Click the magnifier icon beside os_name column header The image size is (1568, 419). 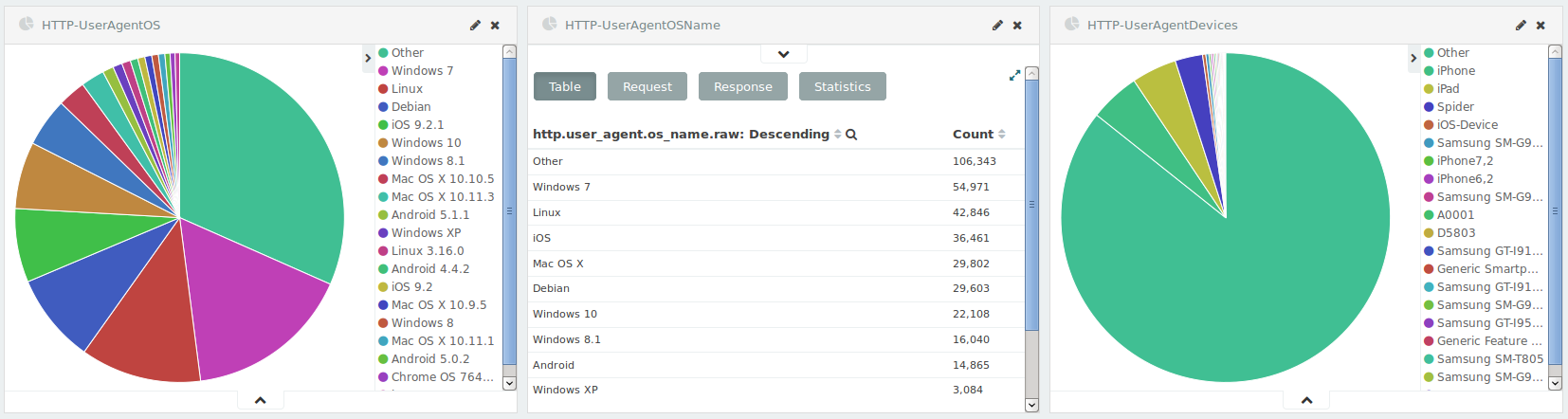coord(851,135)
